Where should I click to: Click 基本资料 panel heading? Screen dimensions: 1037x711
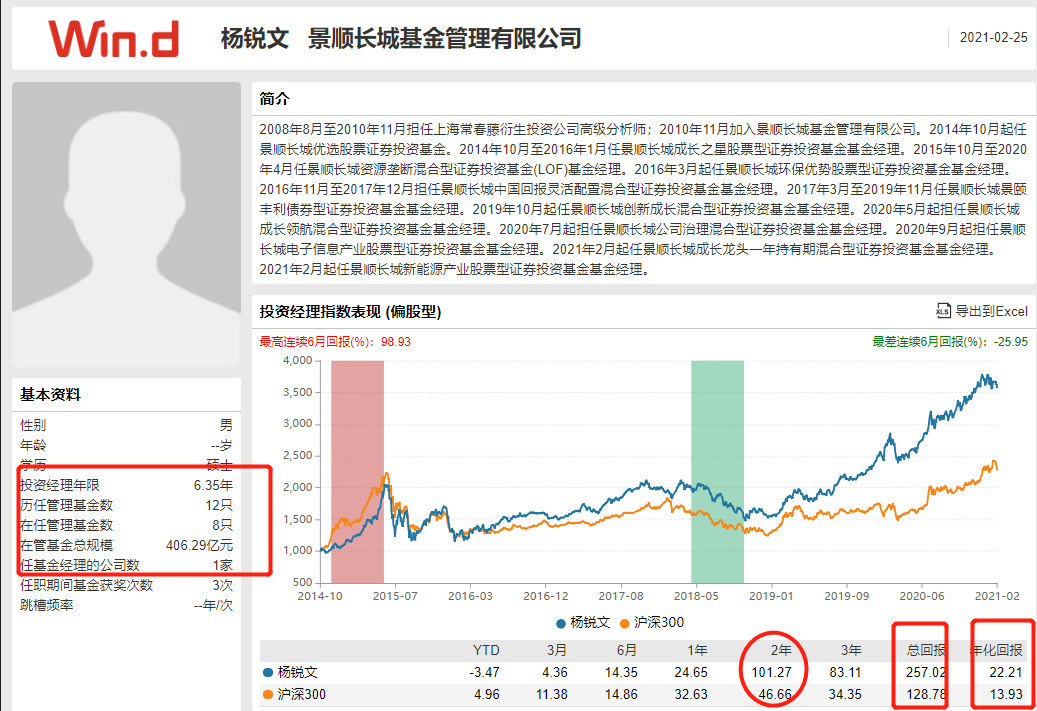tap(50, 395)
